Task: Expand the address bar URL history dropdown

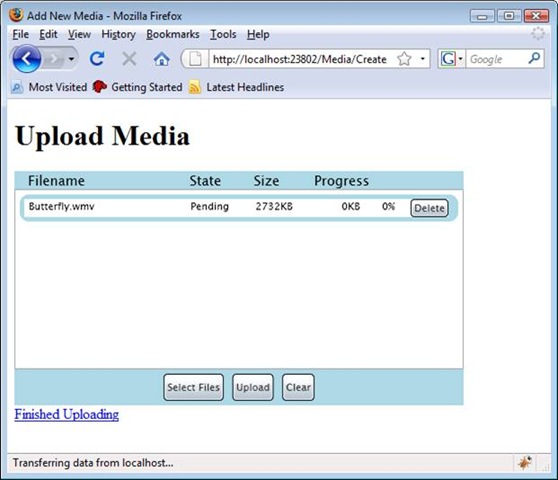Action: 422,58
